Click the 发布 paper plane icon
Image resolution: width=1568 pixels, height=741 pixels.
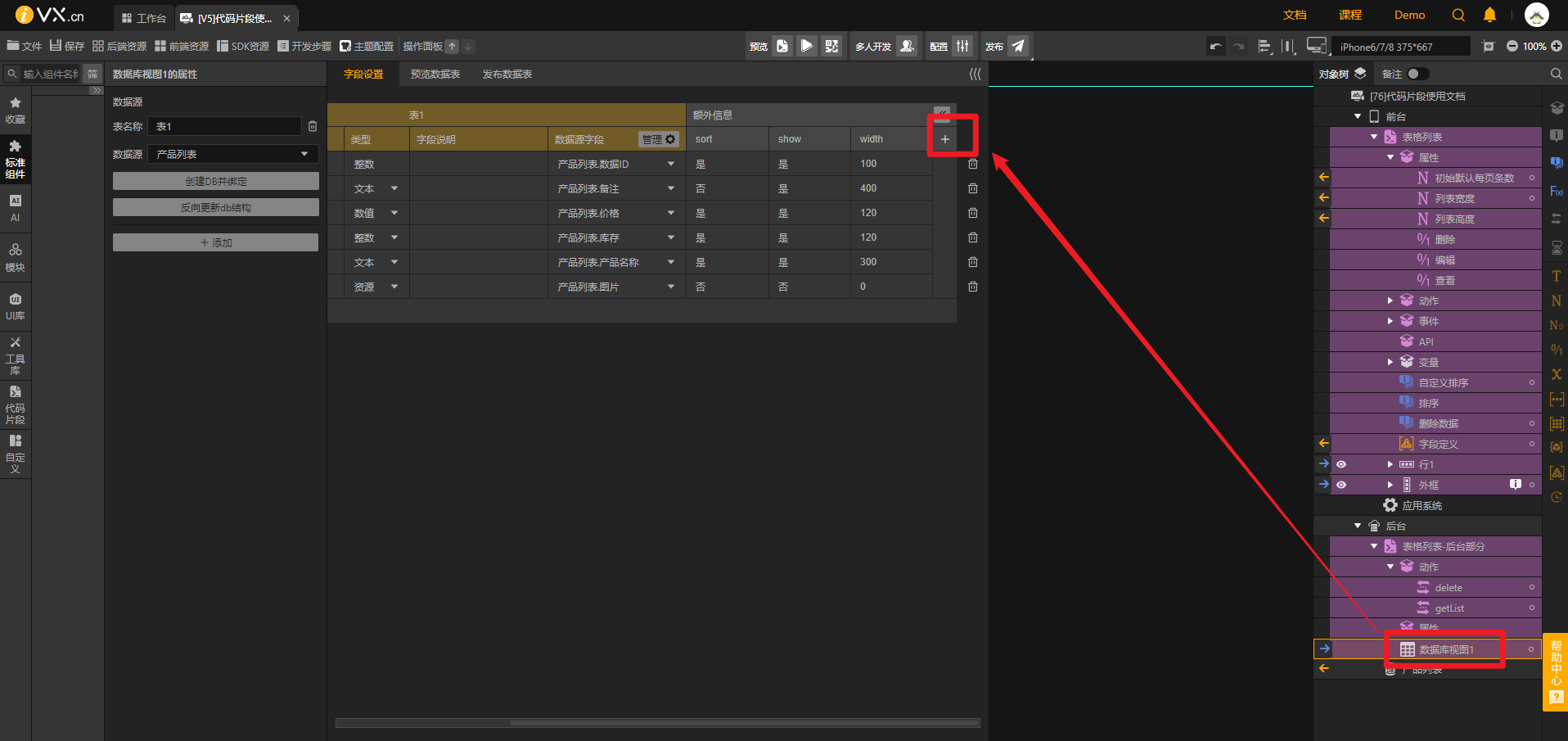click(1018, 46)
